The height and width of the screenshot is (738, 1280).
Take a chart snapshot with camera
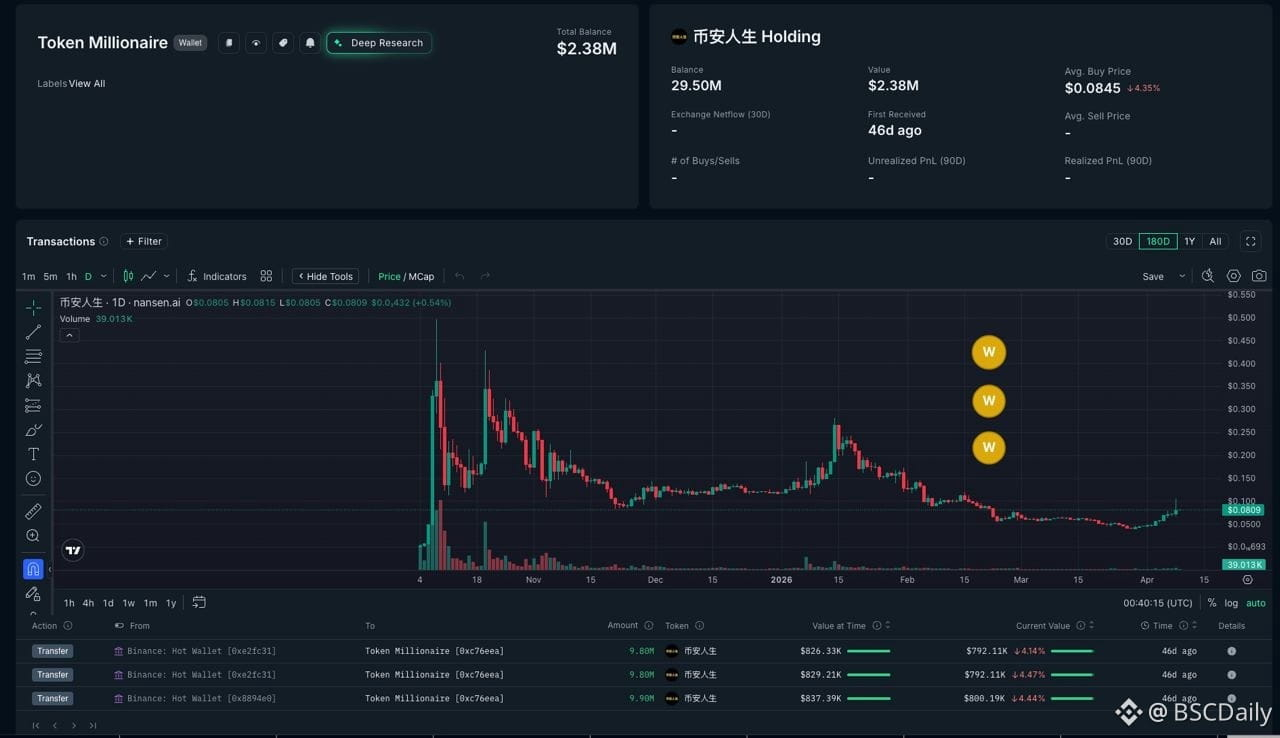pos(1259,276)
